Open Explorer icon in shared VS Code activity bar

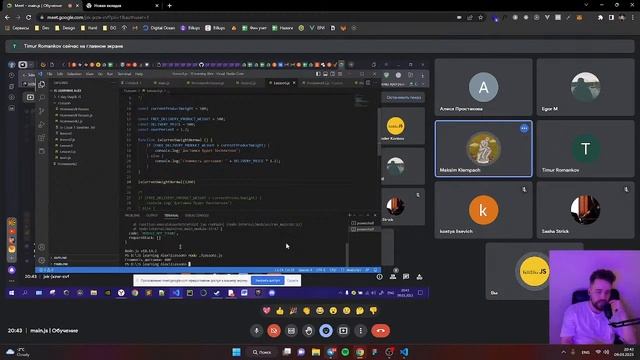click(42, 84)
